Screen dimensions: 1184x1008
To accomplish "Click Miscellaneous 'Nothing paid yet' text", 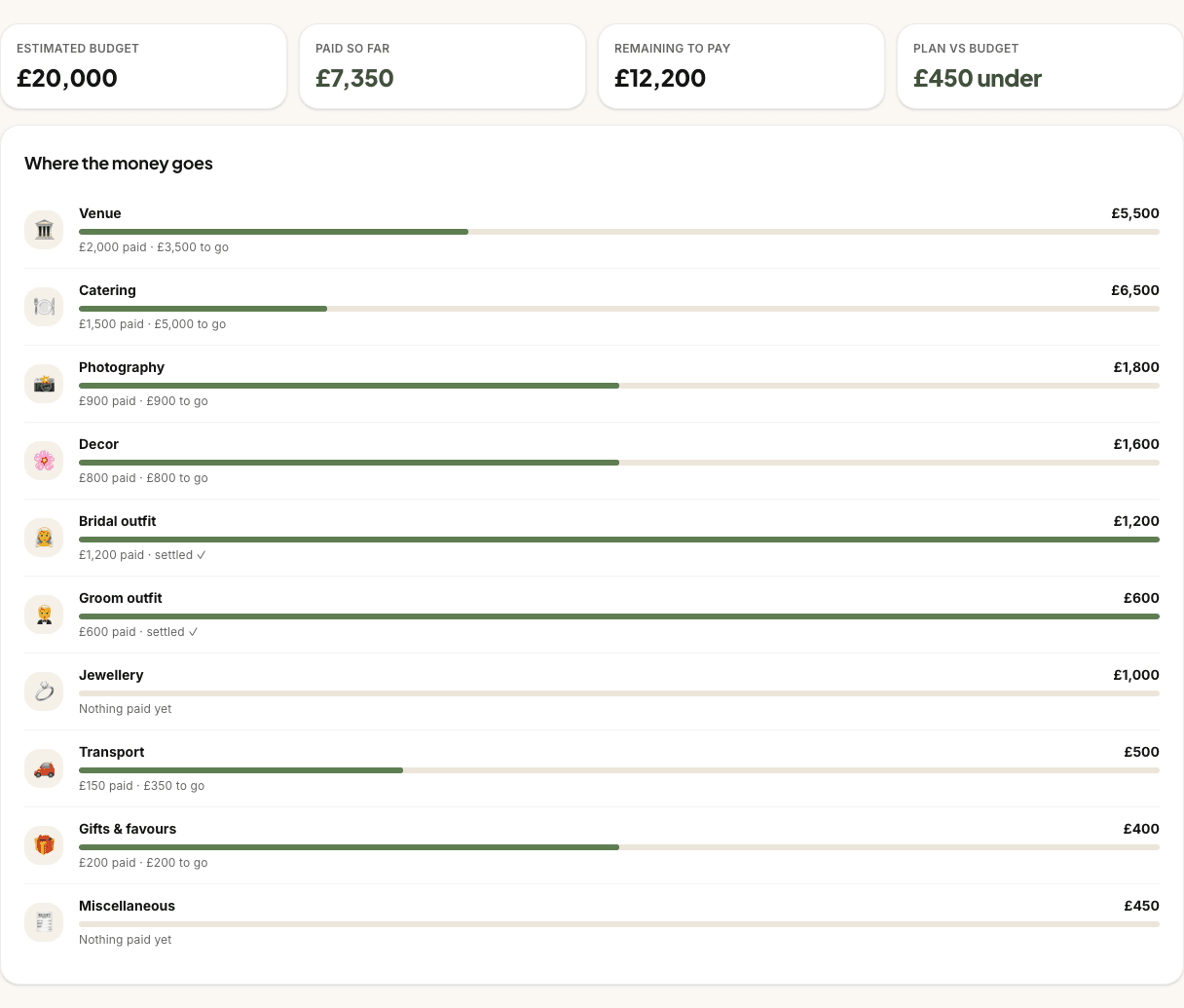I will pyautogui.click(x=125, y=940).
